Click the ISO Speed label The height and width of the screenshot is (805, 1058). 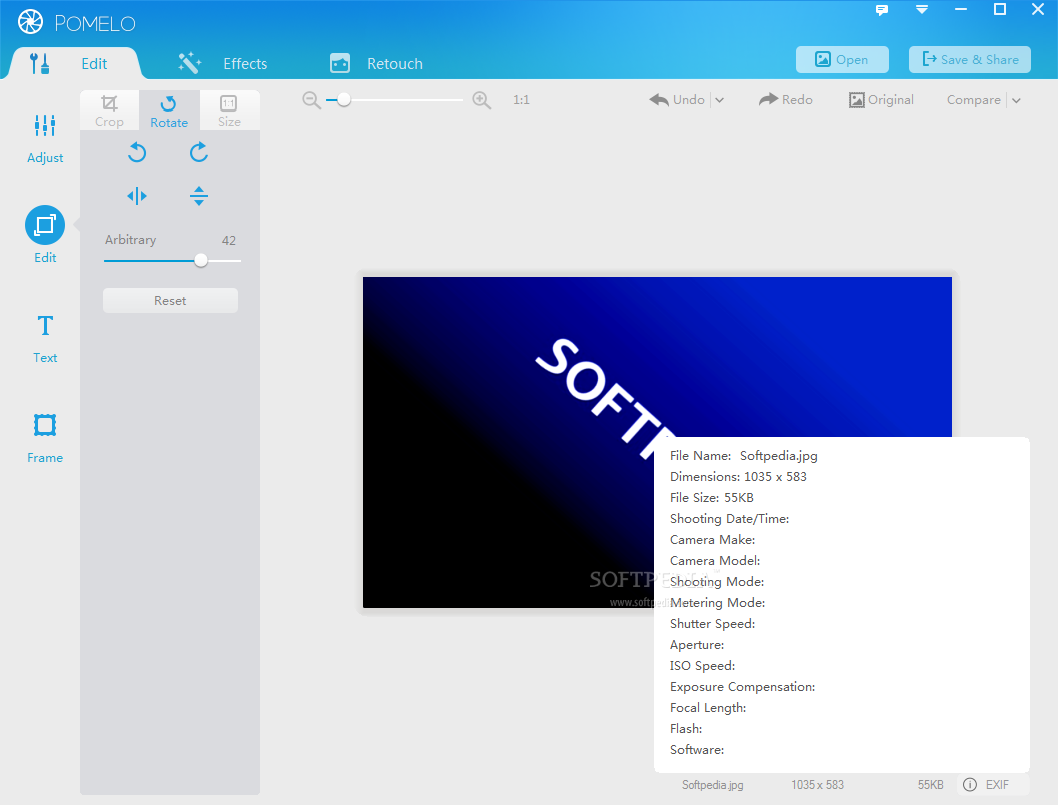(702, 665)
